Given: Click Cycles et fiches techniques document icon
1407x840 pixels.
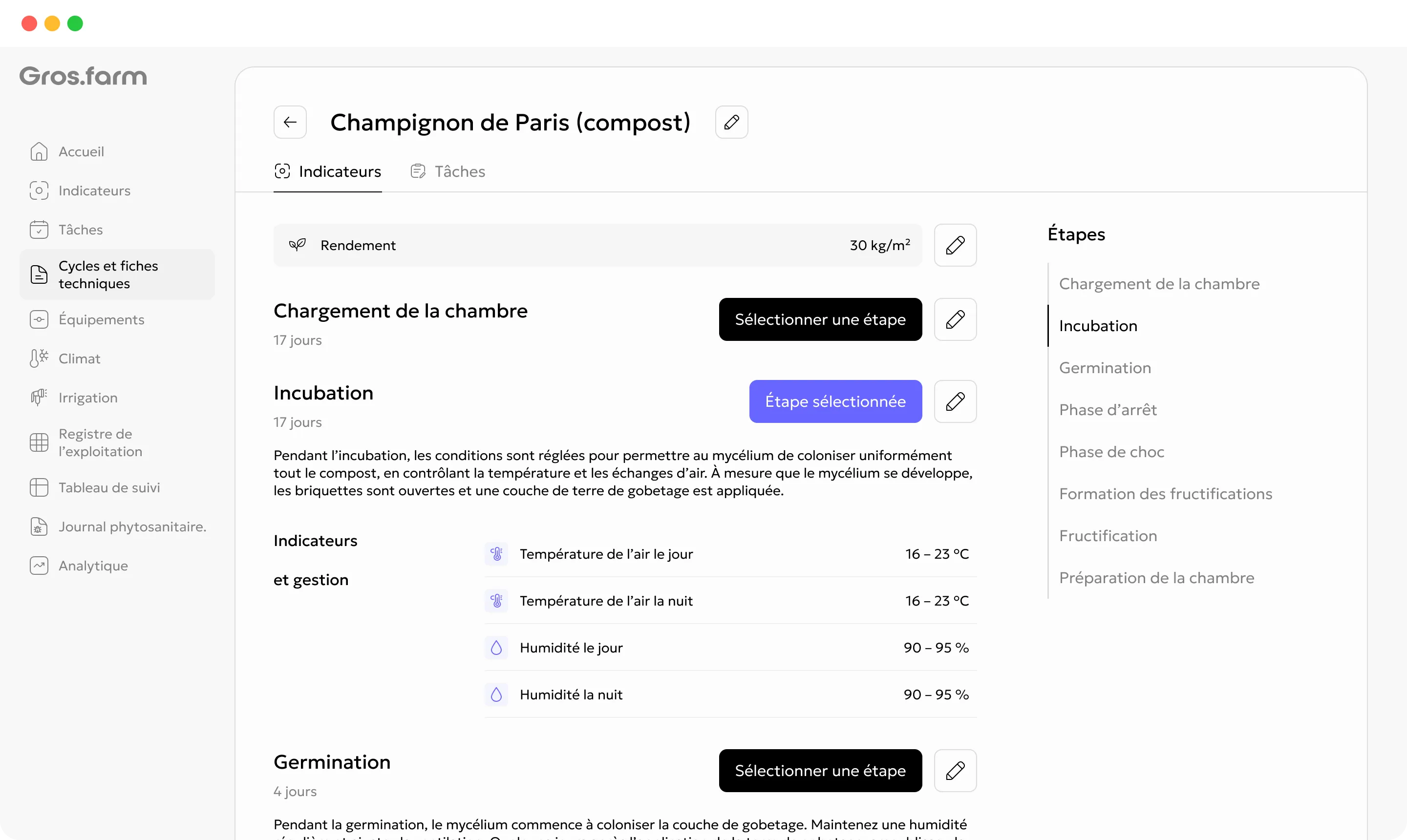Looking at the screenshot, I should [39, 274].
